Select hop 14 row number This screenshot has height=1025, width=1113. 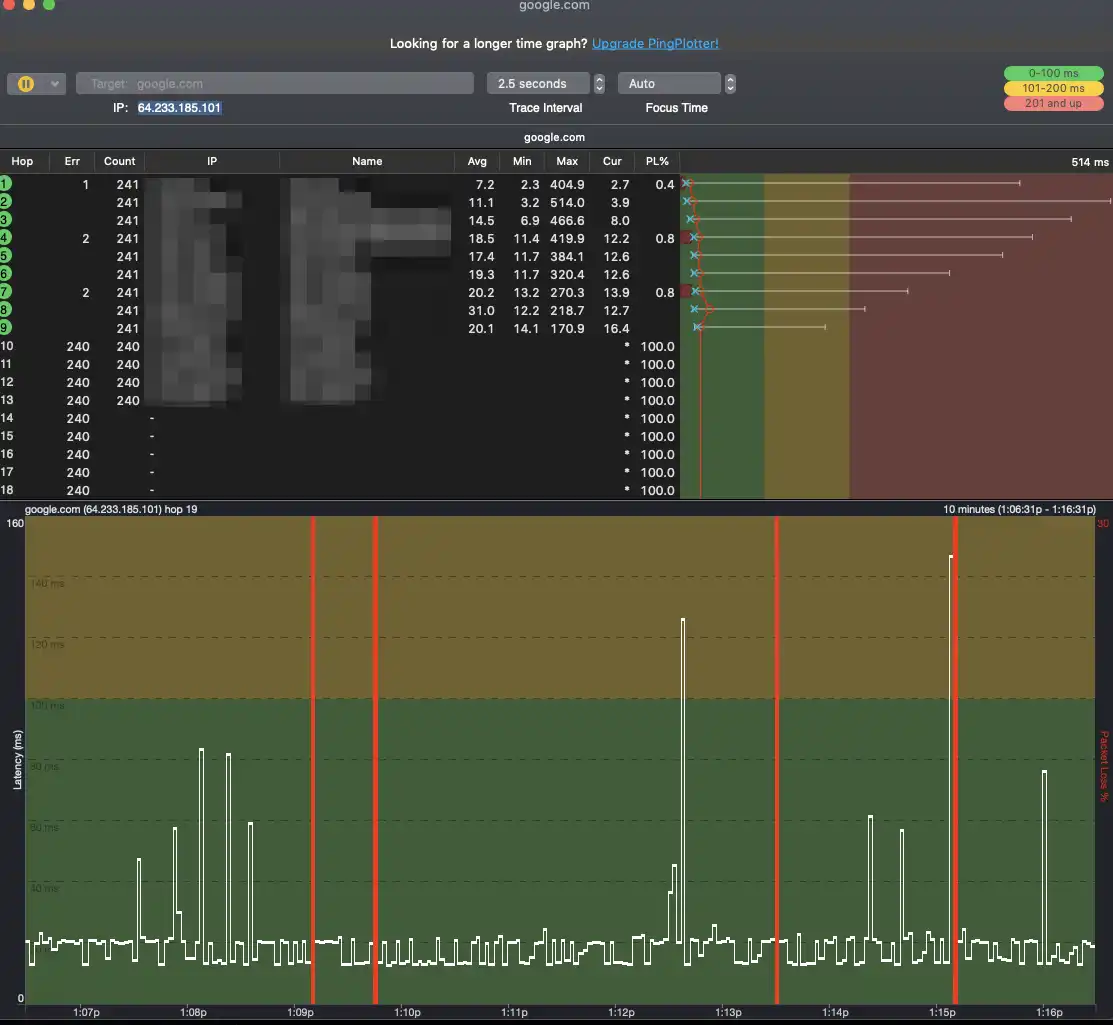(x=6, y=418)
